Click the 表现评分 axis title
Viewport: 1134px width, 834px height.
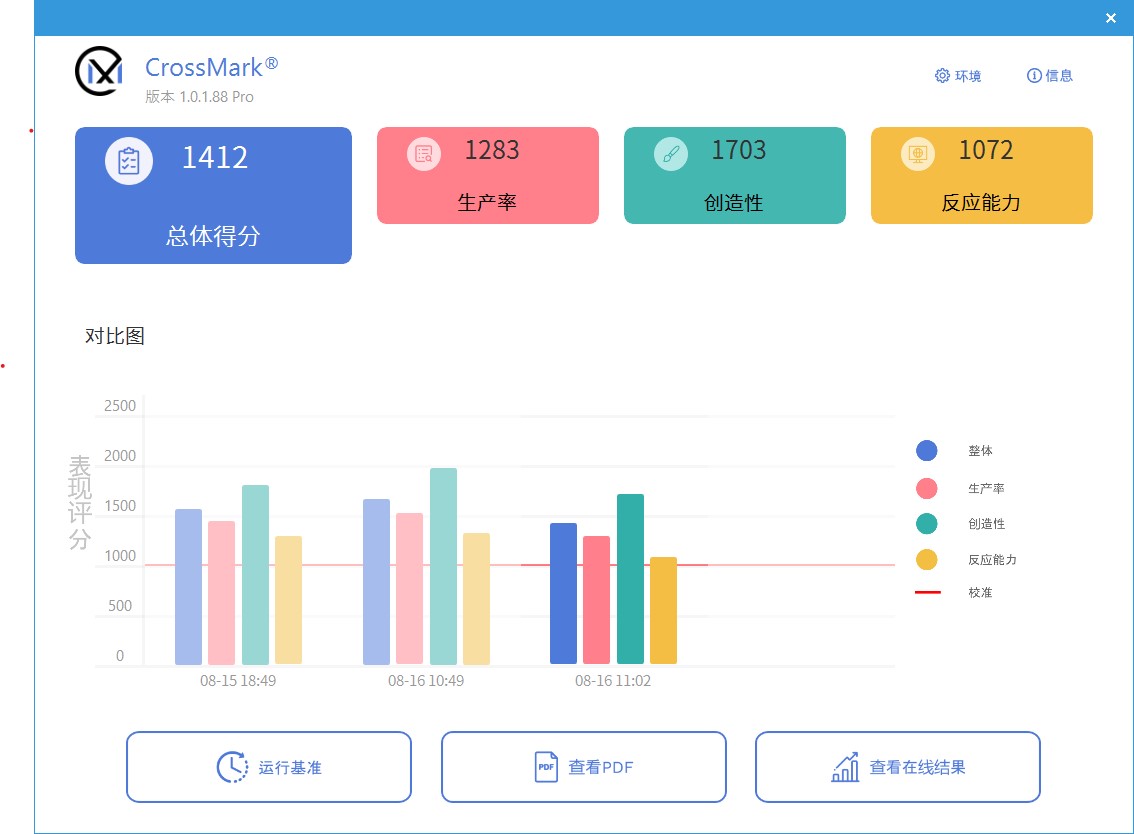(x=80, y=503)
